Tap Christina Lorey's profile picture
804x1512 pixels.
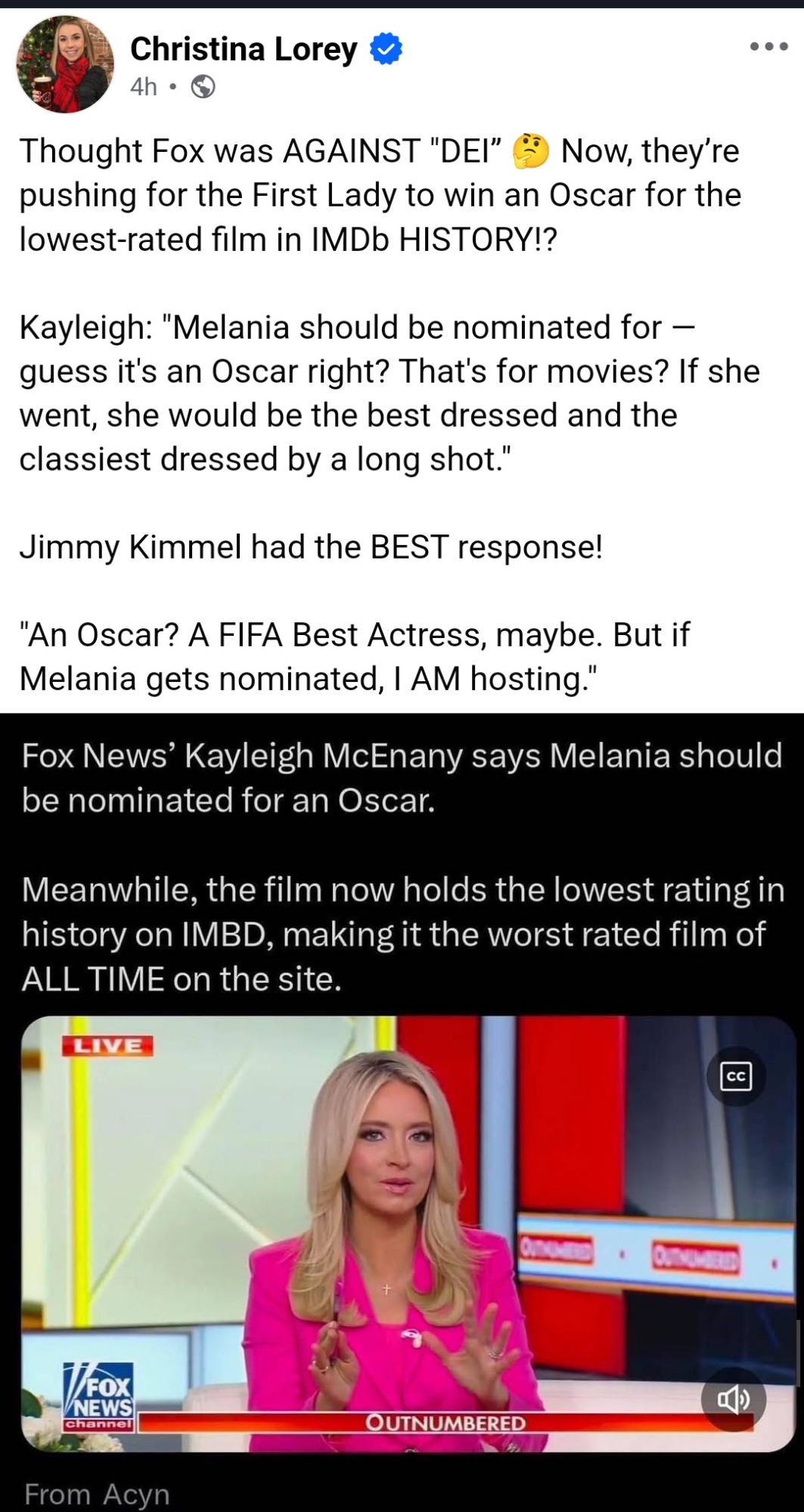click(x=65, y=64)
